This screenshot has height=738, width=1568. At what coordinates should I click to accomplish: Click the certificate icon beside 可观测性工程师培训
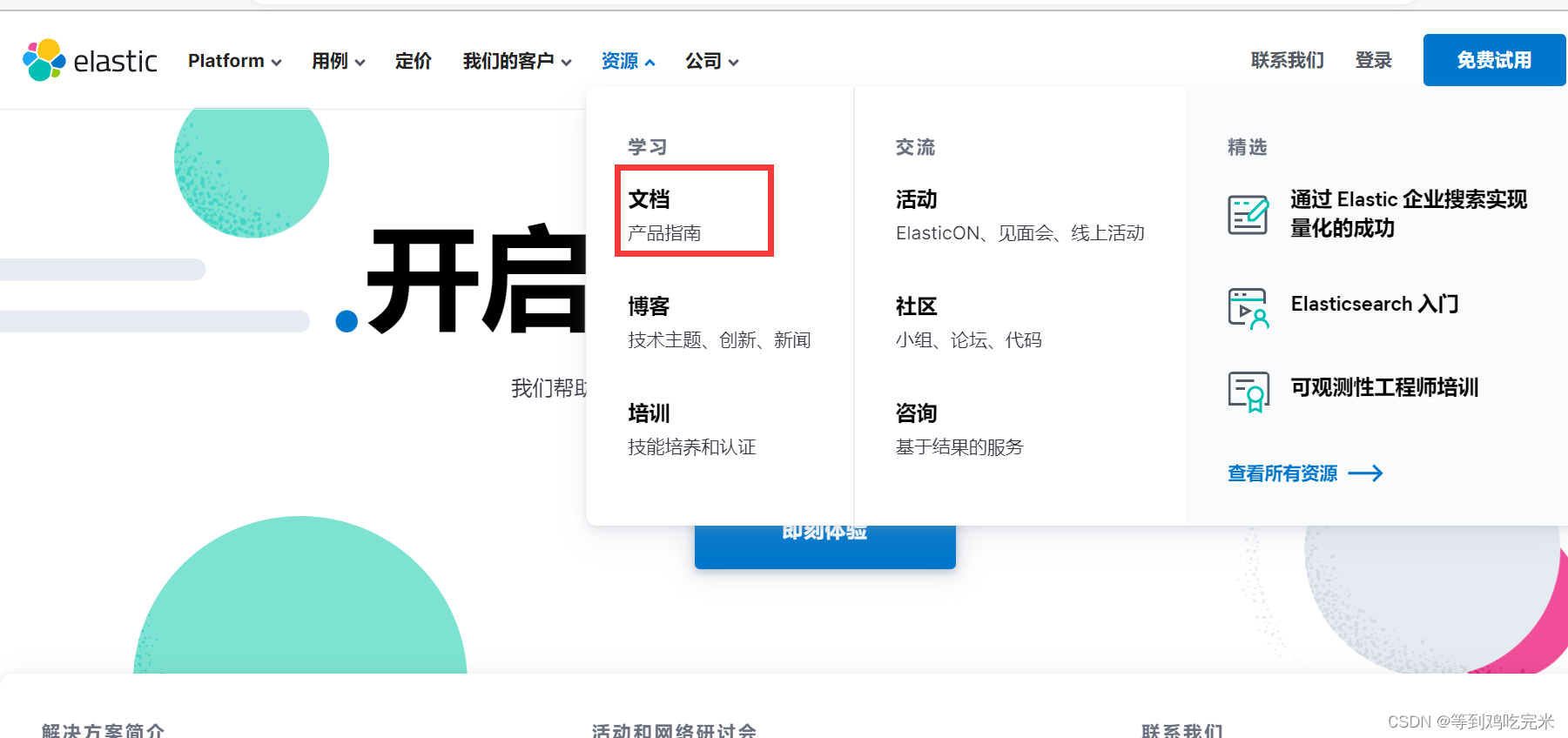1248,392
